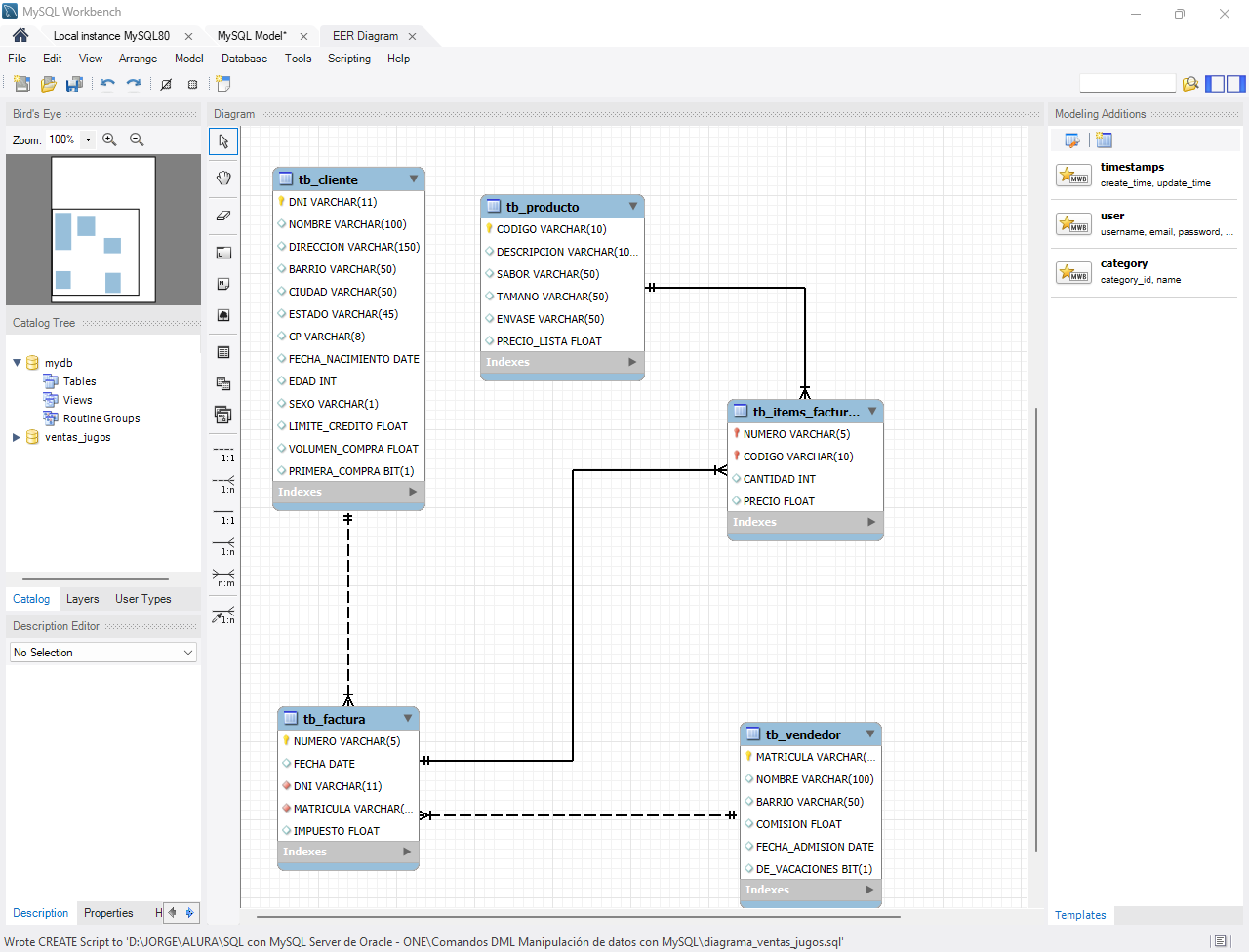The width and height of the screenshot is (1249, 952).
Task: Select 1:n non-identifying relationship tool
Action: (x=223, y=485)
